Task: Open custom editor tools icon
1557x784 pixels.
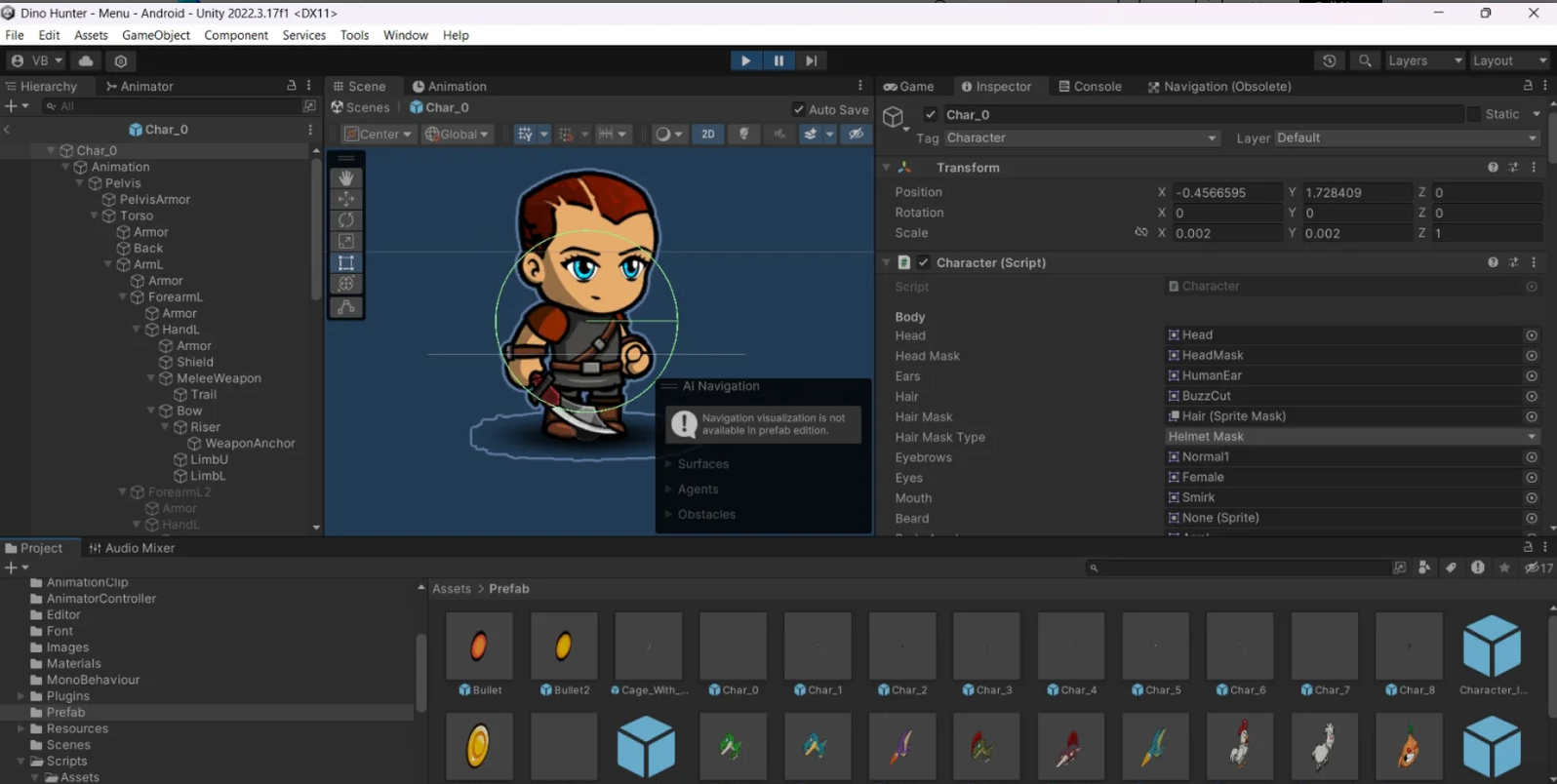Action: (346, 307)
